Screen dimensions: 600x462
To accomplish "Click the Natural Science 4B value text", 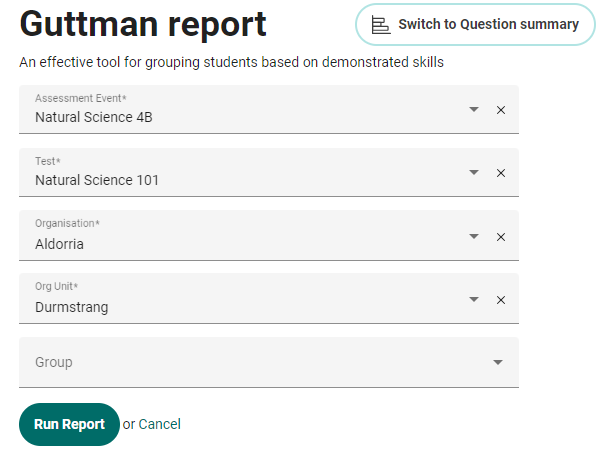I will pyautogui.click(x=94, y=117).
